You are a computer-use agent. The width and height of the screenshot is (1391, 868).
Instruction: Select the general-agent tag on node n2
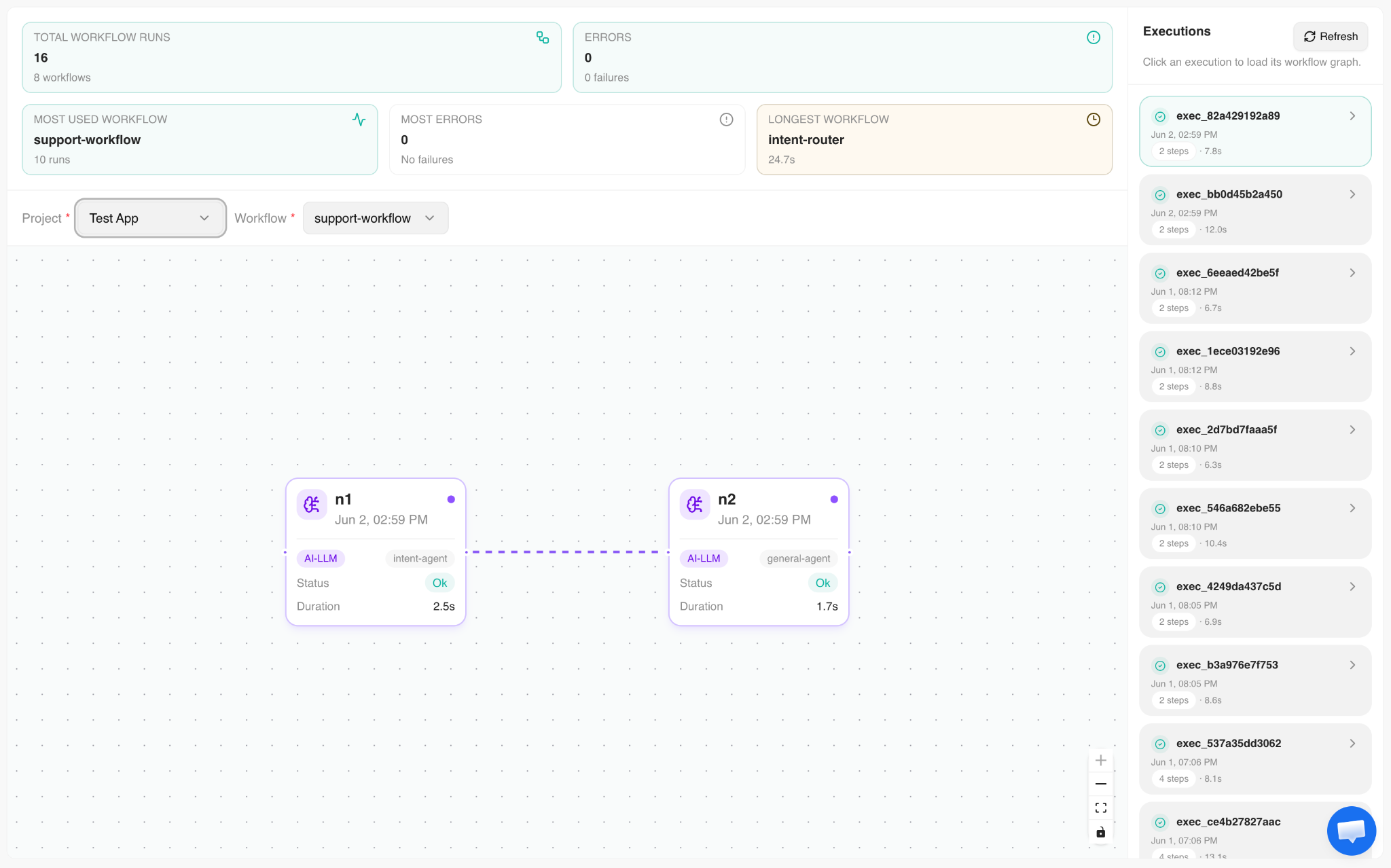pyautogui.click(x=799, y=558)
